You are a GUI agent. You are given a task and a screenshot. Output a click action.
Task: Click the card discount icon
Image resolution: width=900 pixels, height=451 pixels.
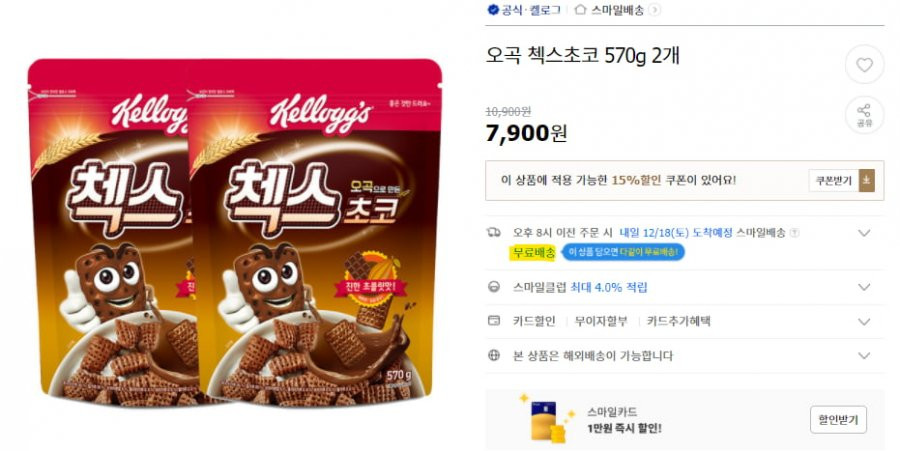pos(494,321)
